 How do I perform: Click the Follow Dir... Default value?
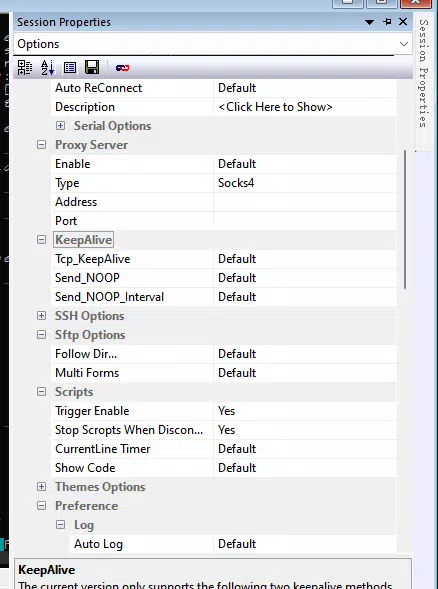click(305, 354)
